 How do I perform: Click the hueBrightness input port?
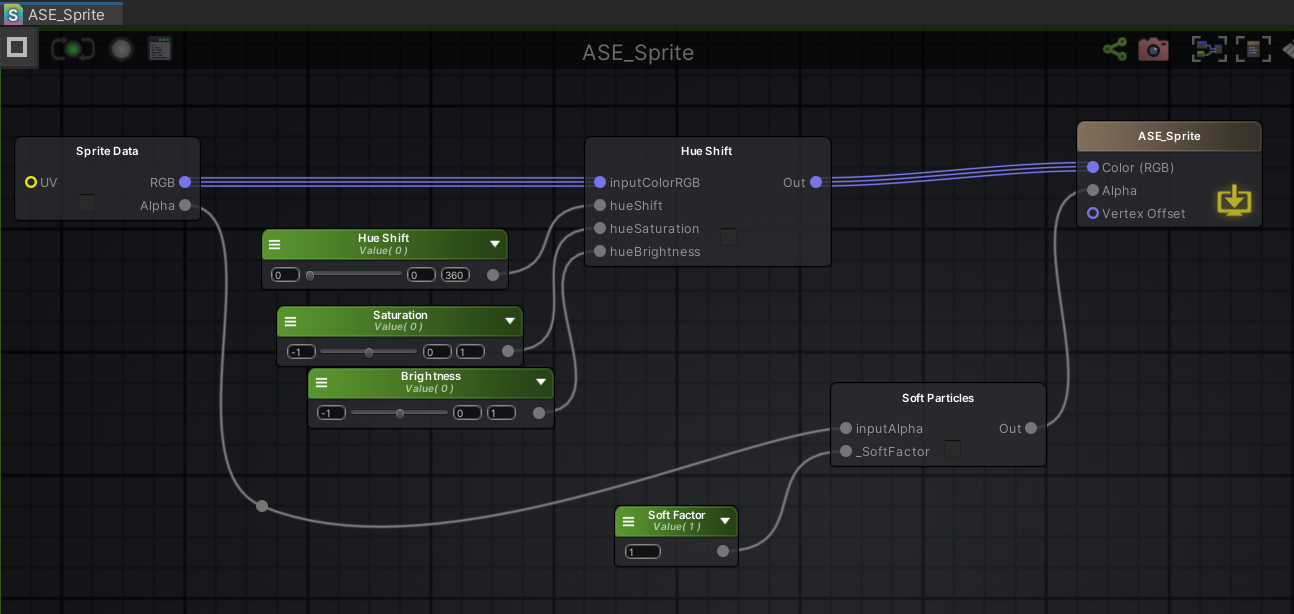click(x=600, y=251)
